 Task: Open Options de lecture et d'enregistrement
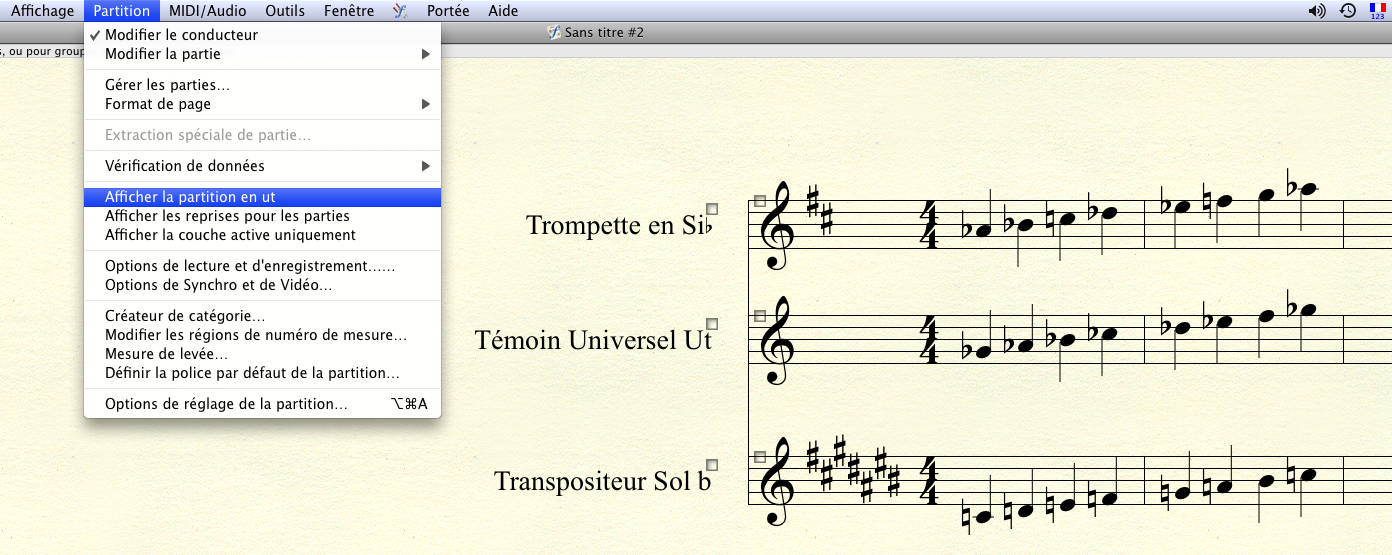[x=262, y=266]
